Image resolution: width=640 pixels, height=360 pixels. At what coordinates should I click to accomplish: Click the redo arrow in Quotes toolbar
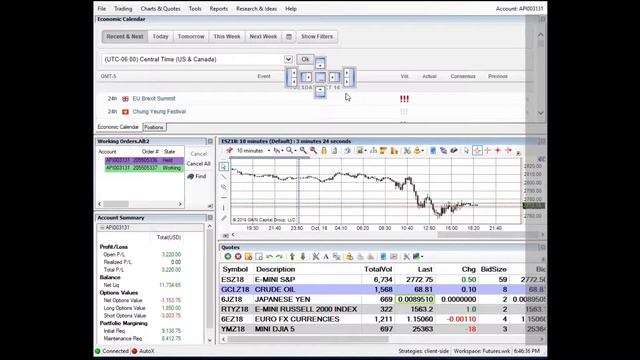(280, 256)
